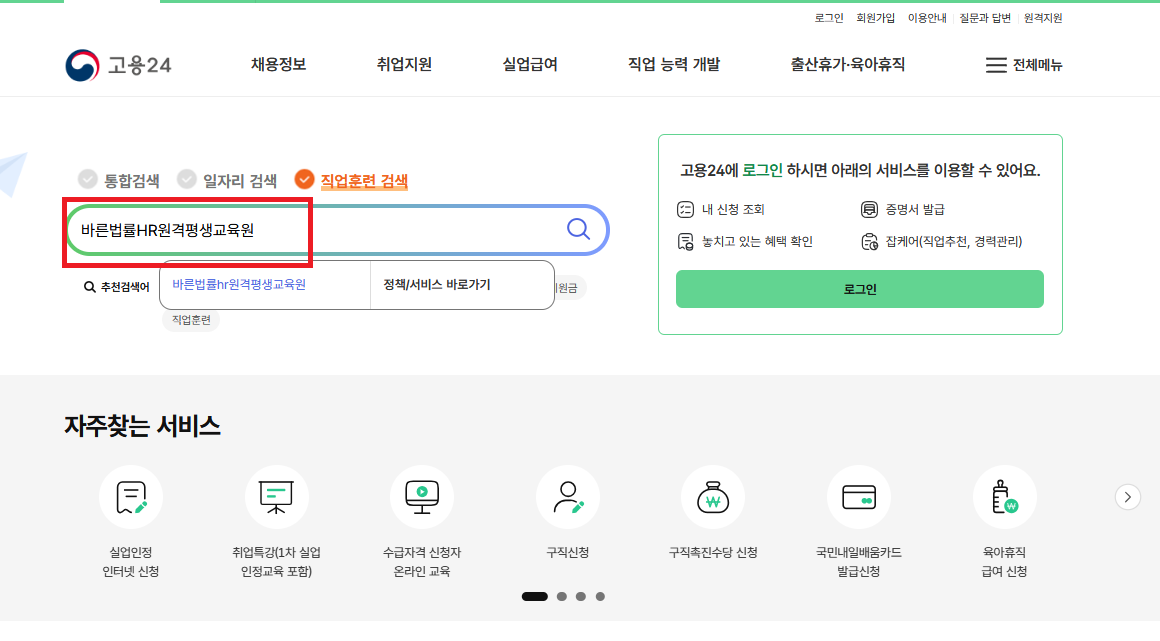Click the 회원가입 link at top
Screen dimensions: 1160x641
point(875,18)
